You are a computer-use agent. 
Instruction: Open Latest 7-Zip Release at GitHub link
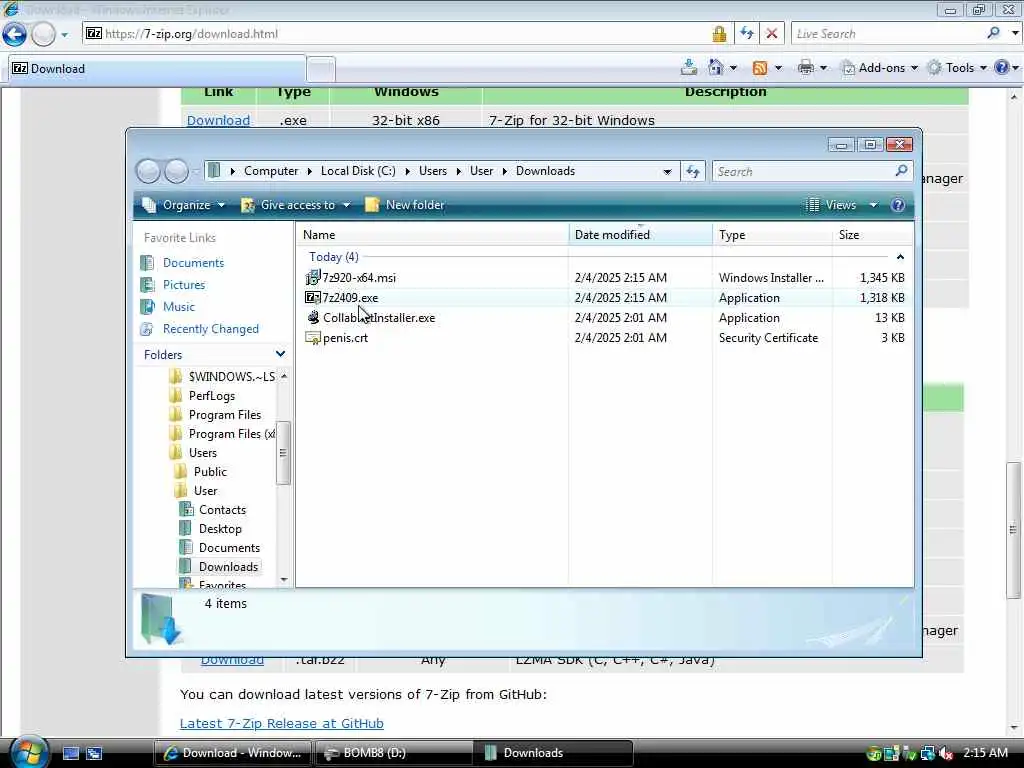tap(281, 723)
